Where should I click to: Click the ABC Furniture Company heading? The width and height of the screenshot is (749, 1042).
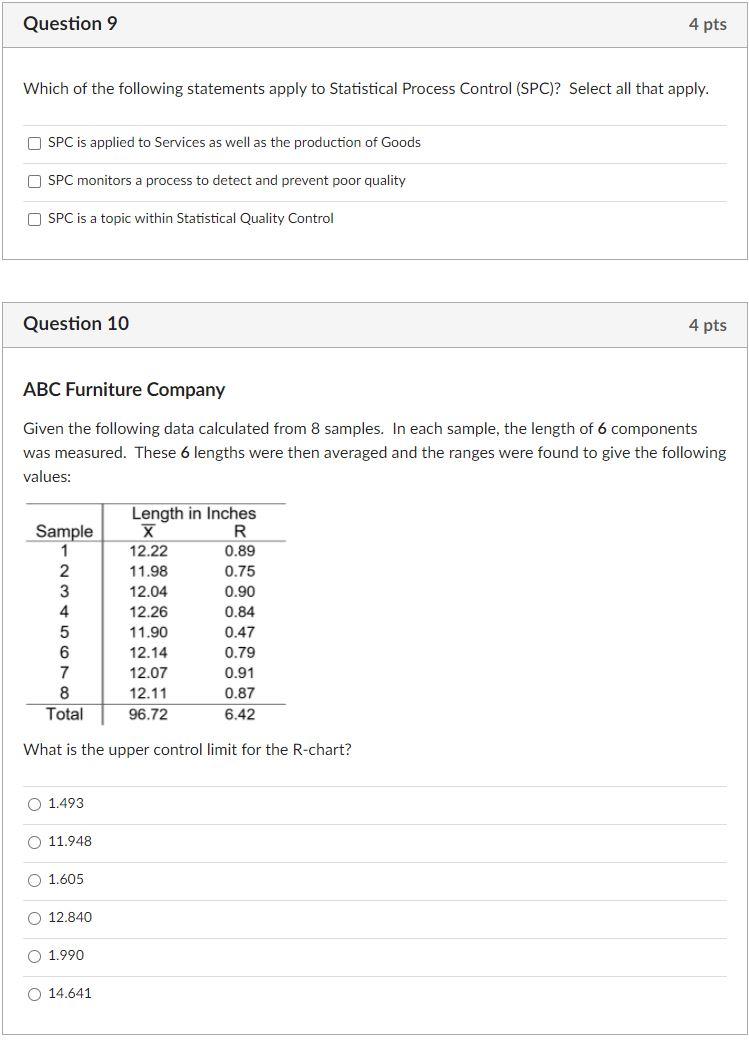point(123,390)
